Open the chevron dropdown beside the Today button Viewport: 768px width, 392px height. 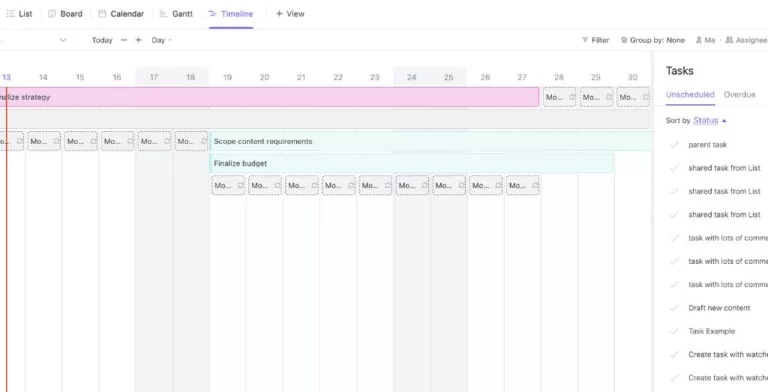coord(63,40)
